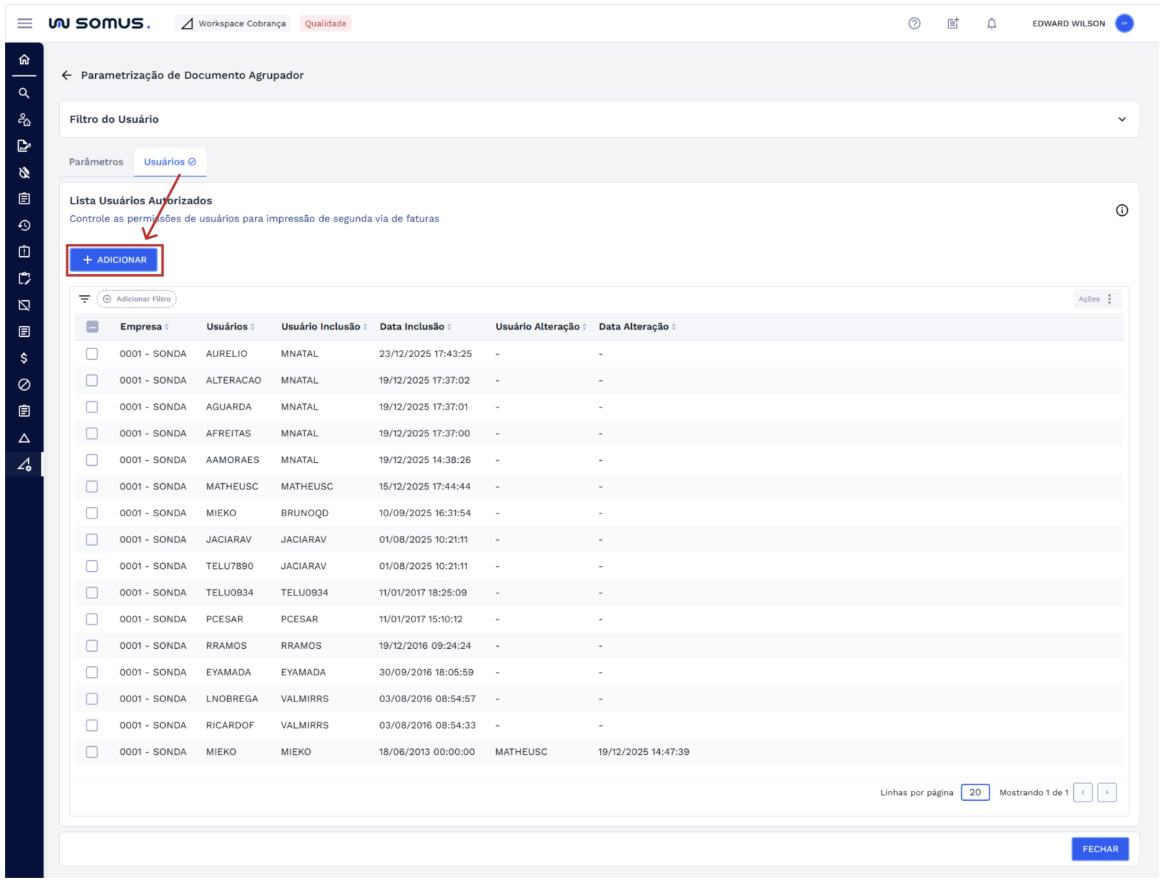Go back using the left arrow icon
The height and width of the screenshot is (882, 1160).
(67, 75)
